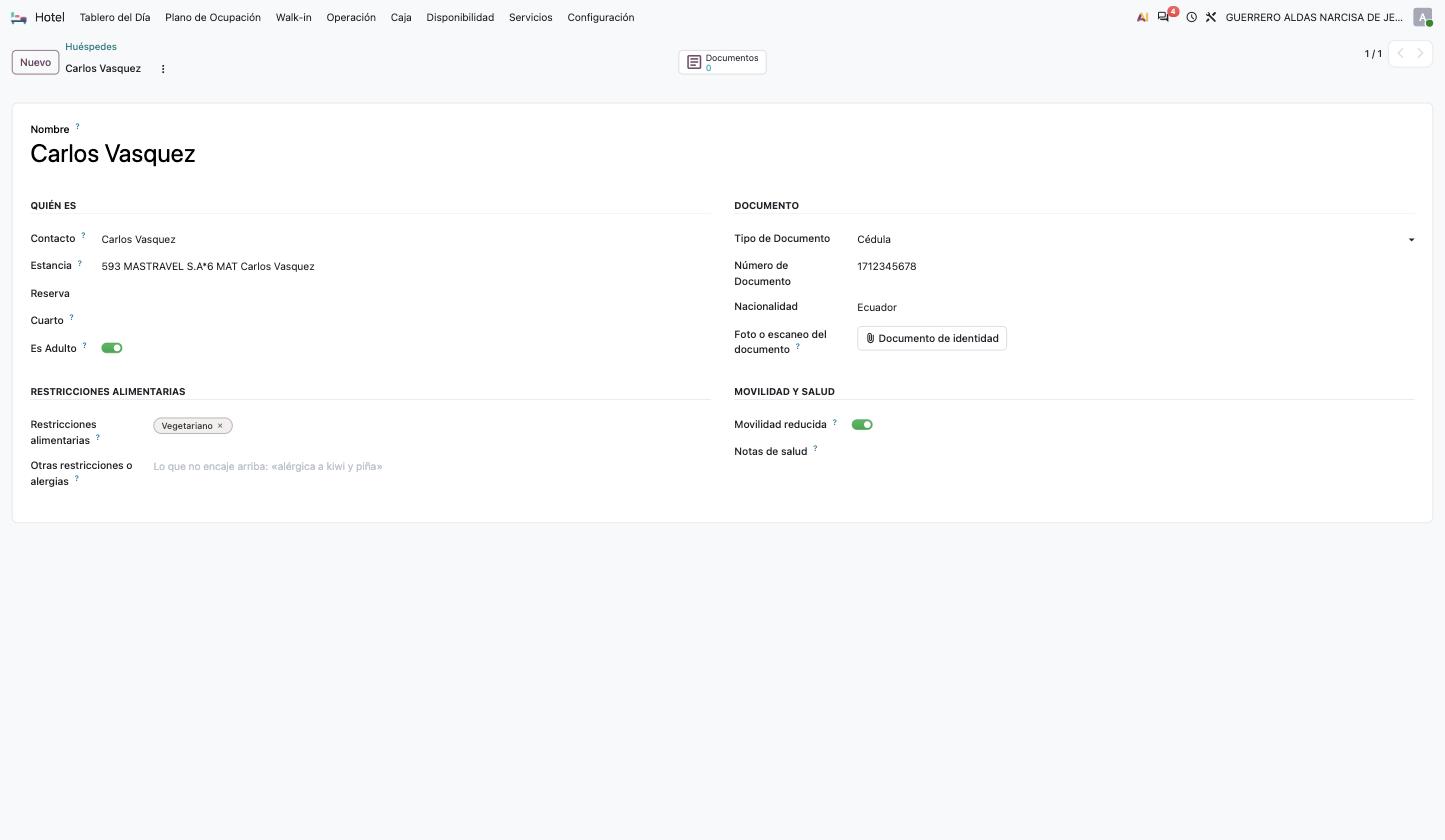Show help tooltip for Contacto
Screen dimensions: 1445x840
pos(83,235)
